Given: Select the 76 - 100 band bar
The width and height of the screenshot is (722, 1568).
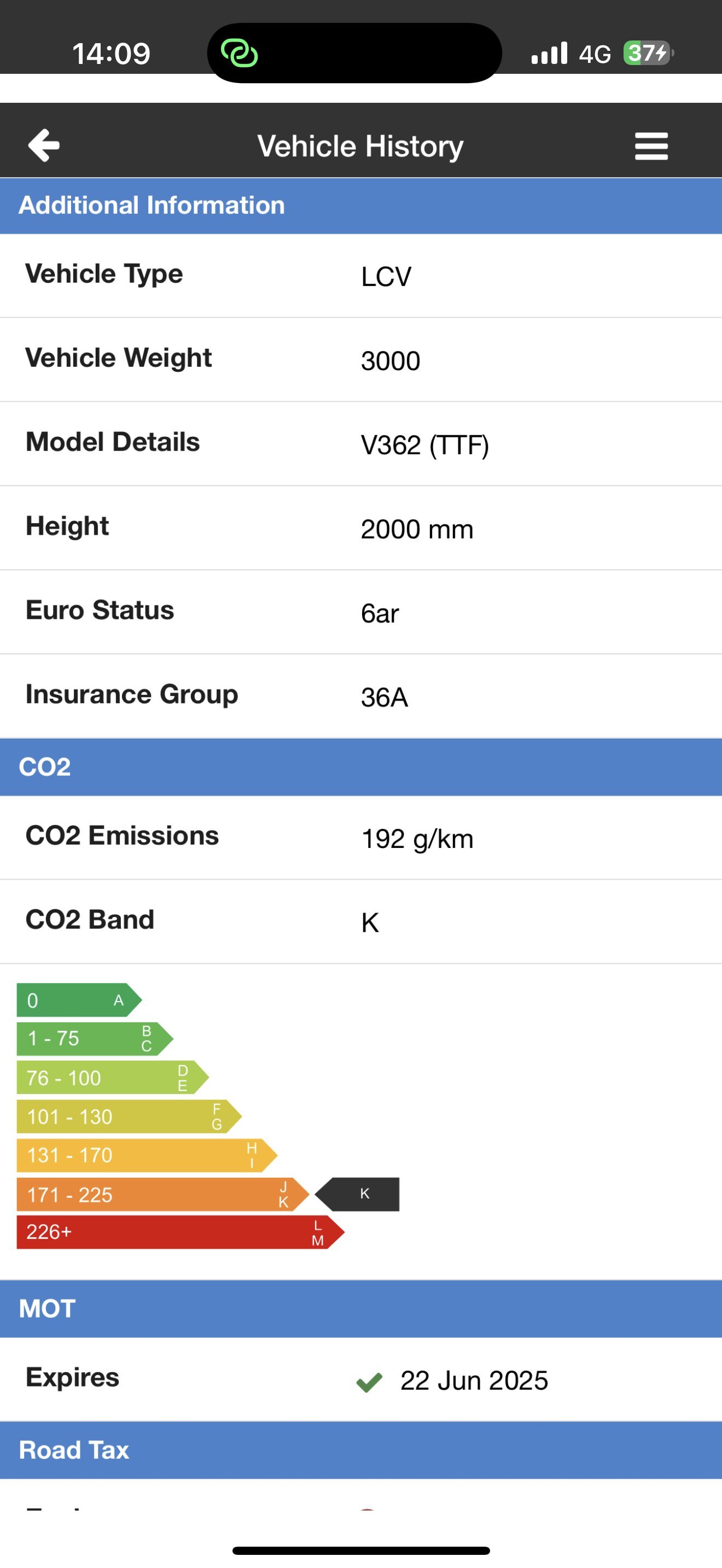Looking at the screenshot, I should [113, 1078].
